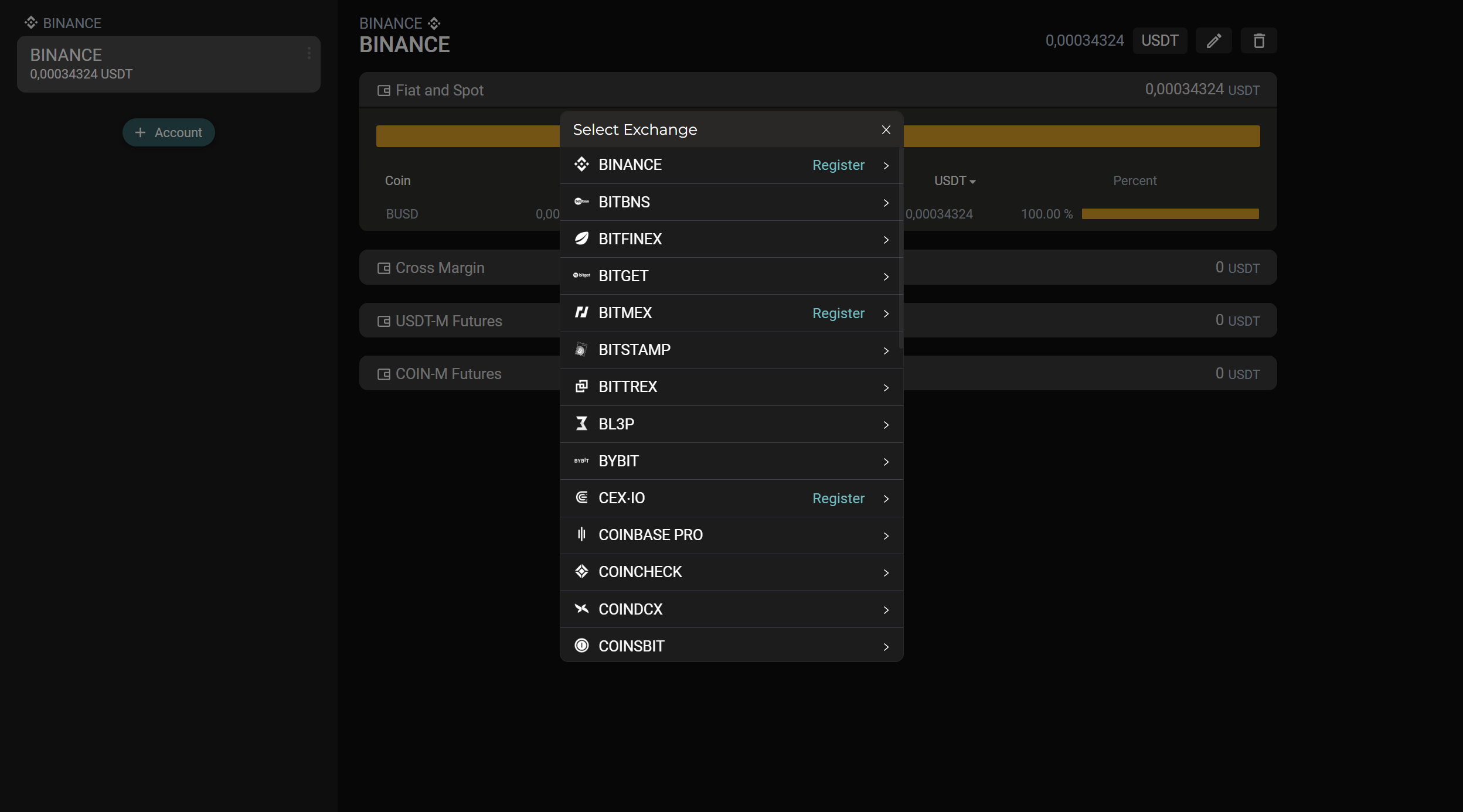Viewport: 1463px width, 812px height.
Task: Click the BL3P exchange logo icon
Action: click(x=581, y=424)
